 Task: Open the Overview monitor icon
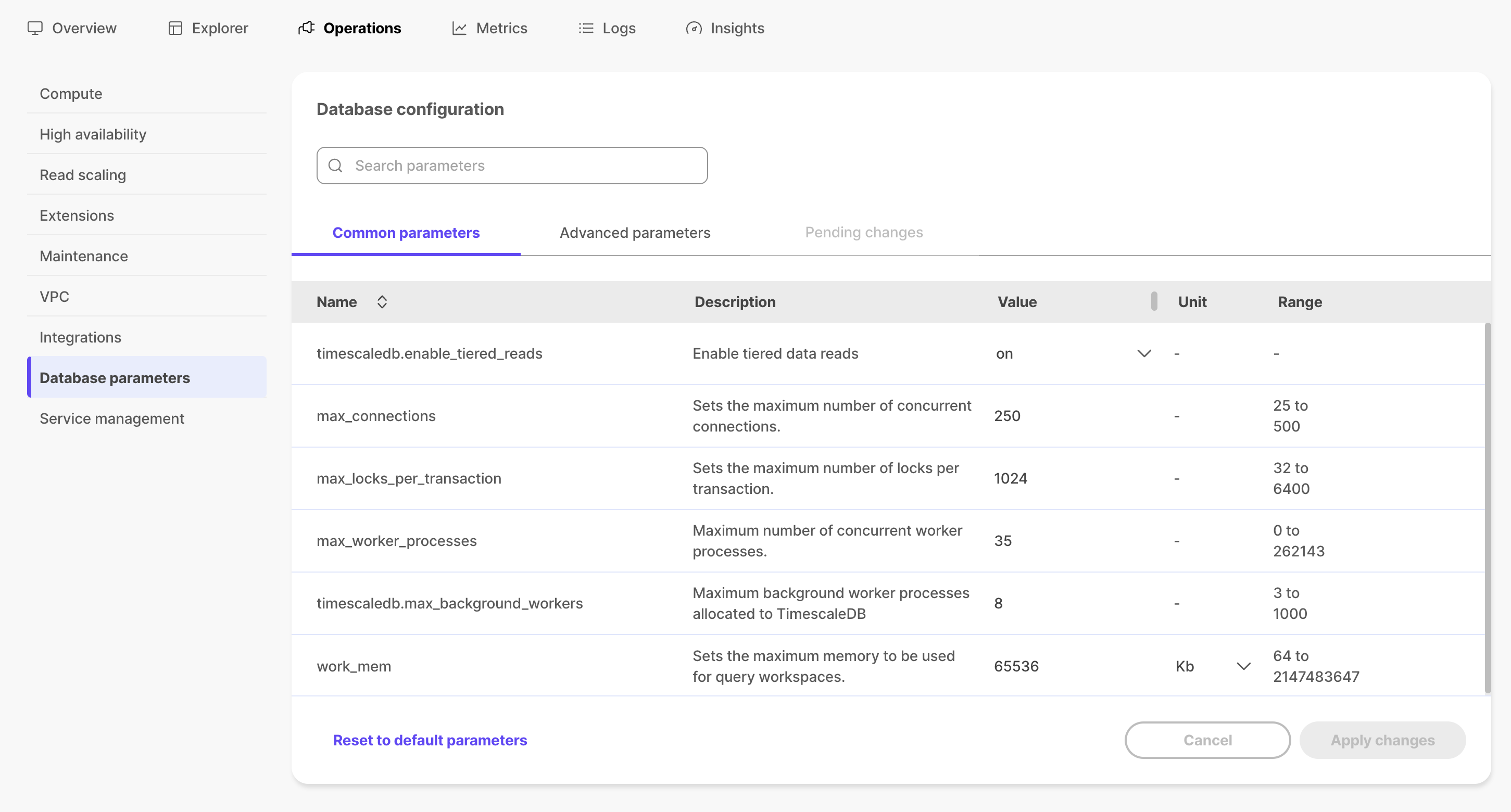(x=35, y=28)
